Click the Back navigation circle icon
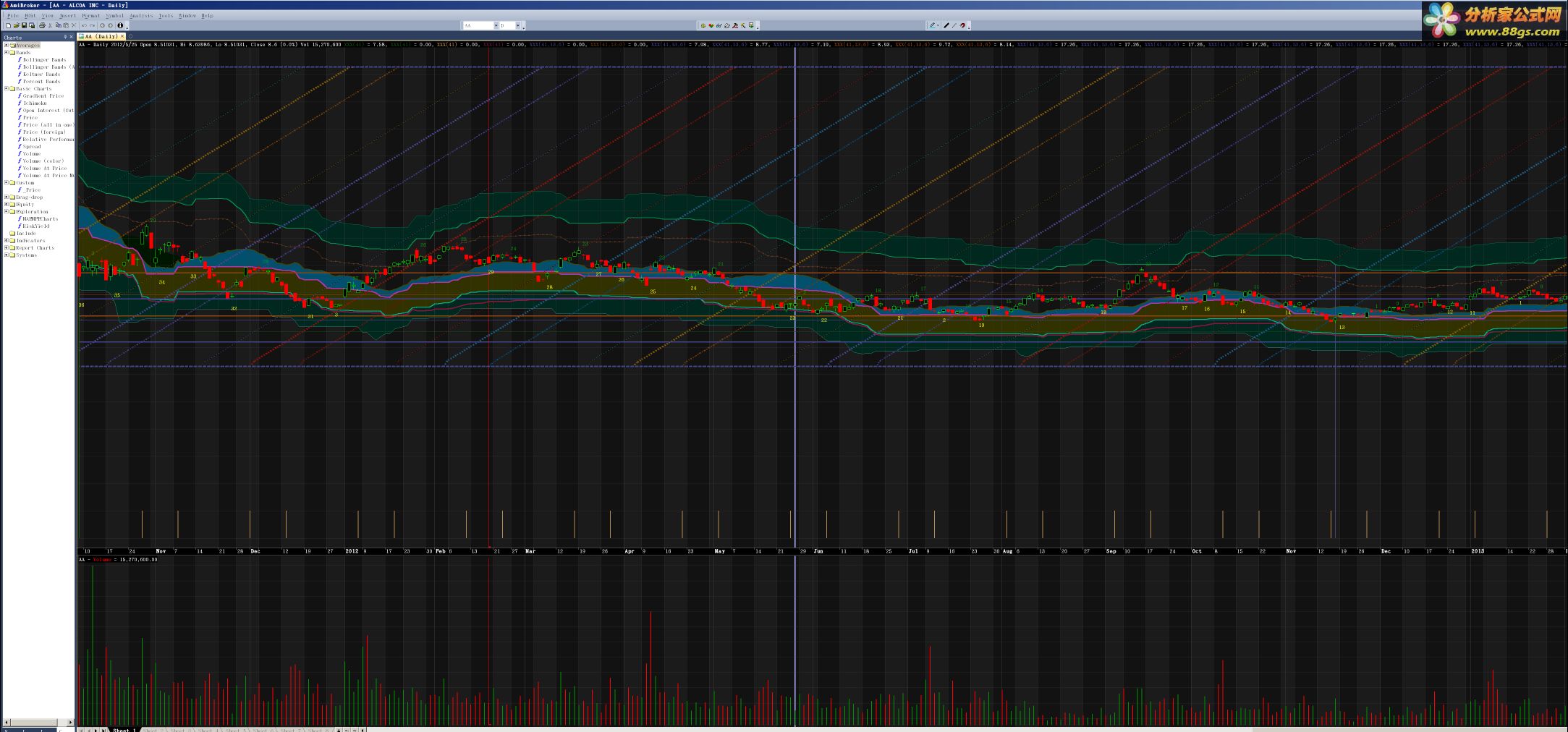This screenshot has width=1568, height=732. coord(102,25)
